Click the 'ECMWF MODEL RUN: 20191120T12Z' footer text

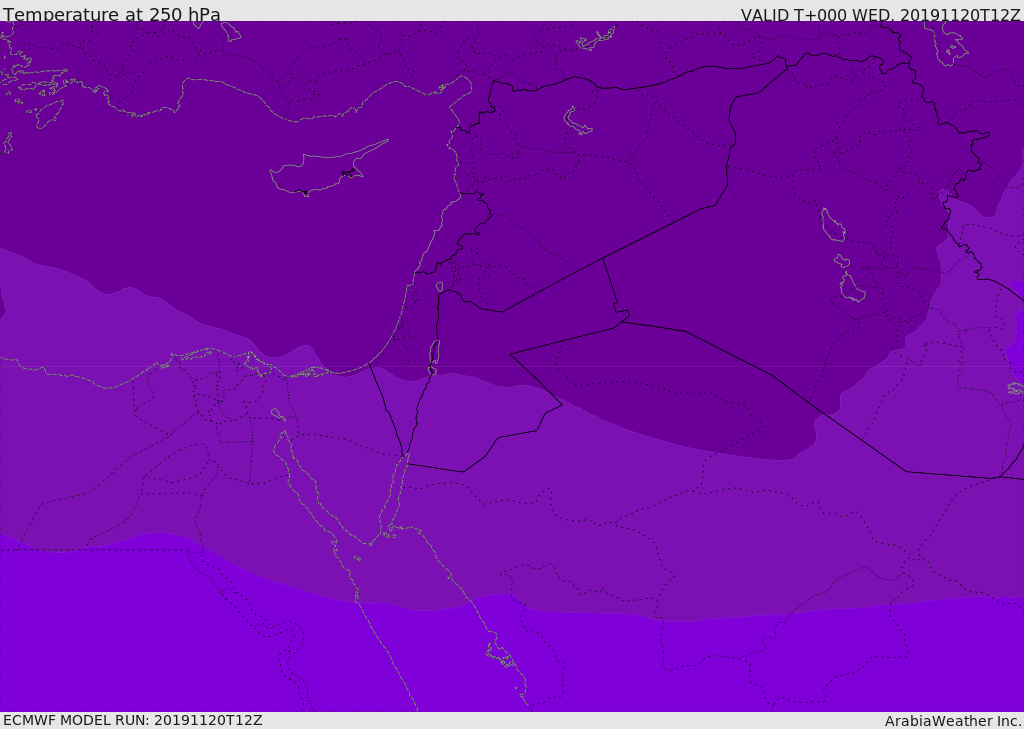coord(133,721)
